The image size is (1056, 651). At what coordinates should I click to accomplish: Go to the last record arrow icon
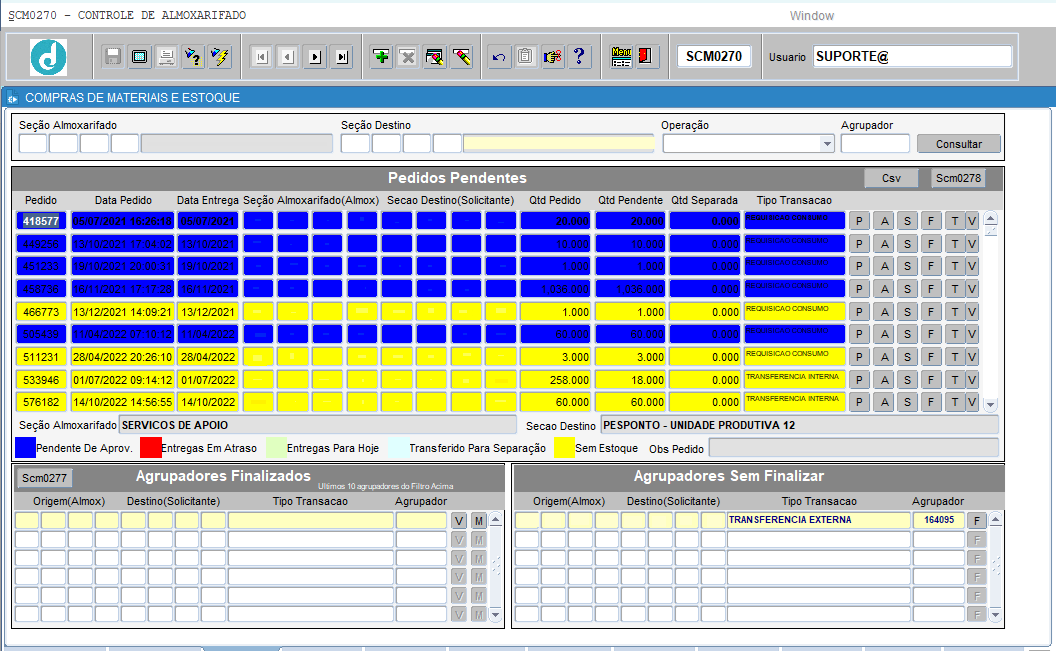(342, 57)
